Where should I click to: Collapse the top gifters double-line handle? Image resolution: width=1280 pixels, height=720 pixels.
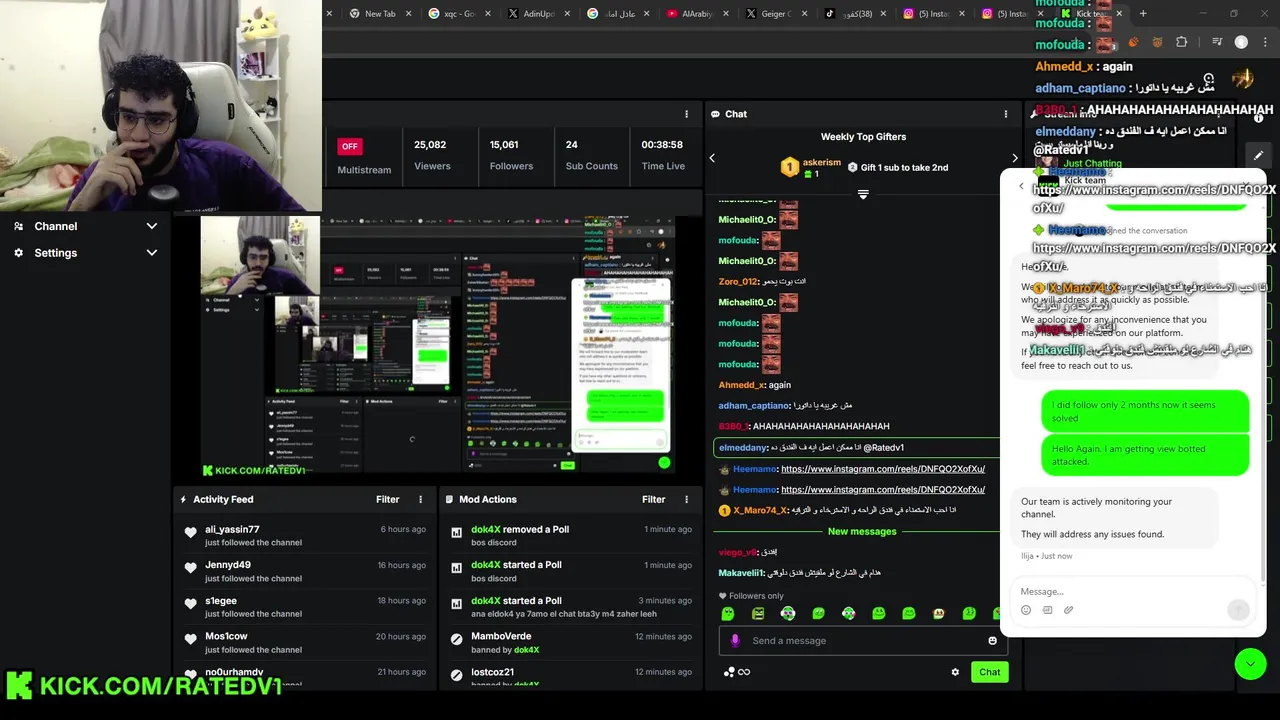tap(863, 194)
